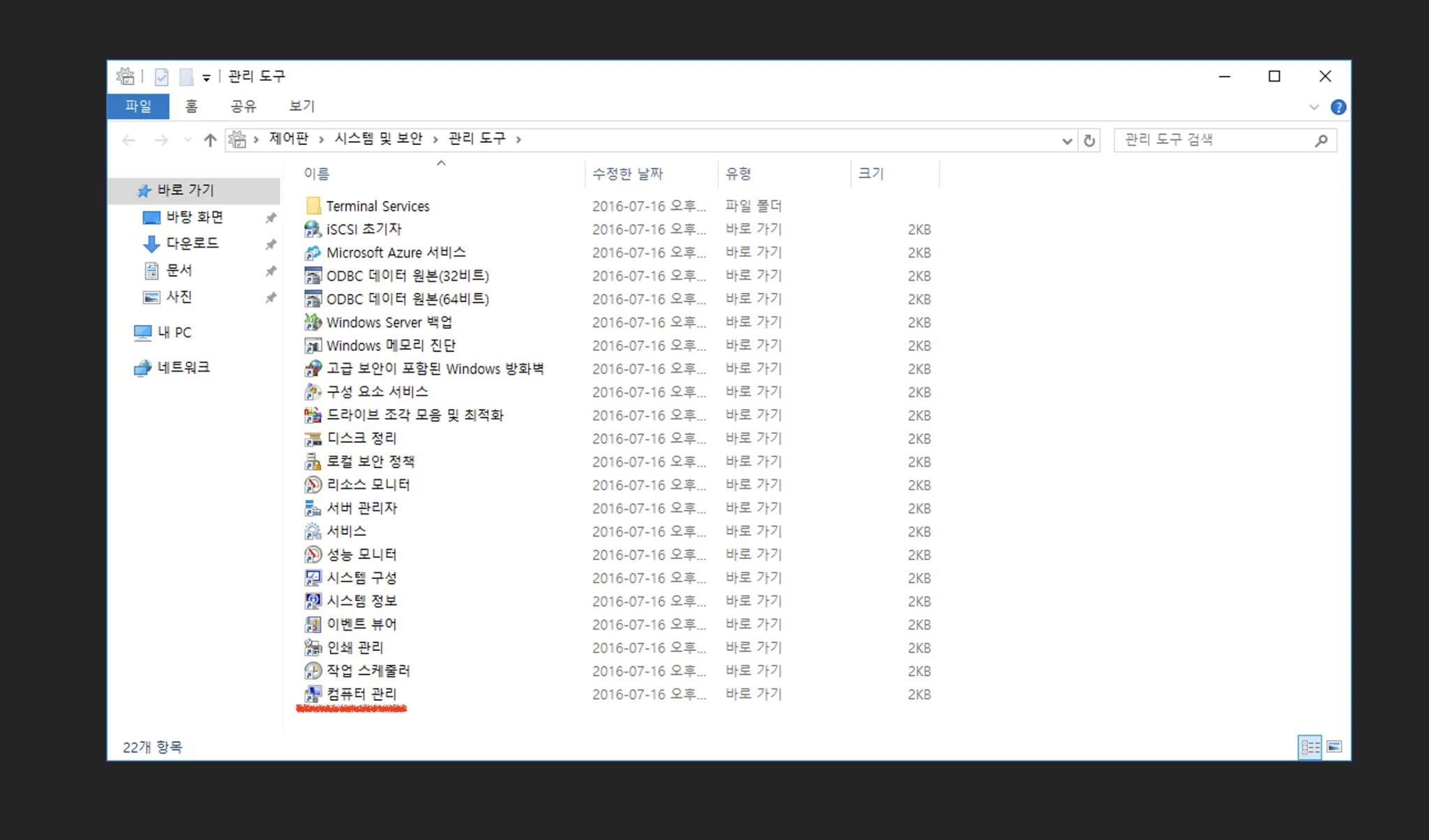Switch to large icons view layout
Image resolution: width=1429 pixels, height=840 pixels.
click(x=1334, y=747)
